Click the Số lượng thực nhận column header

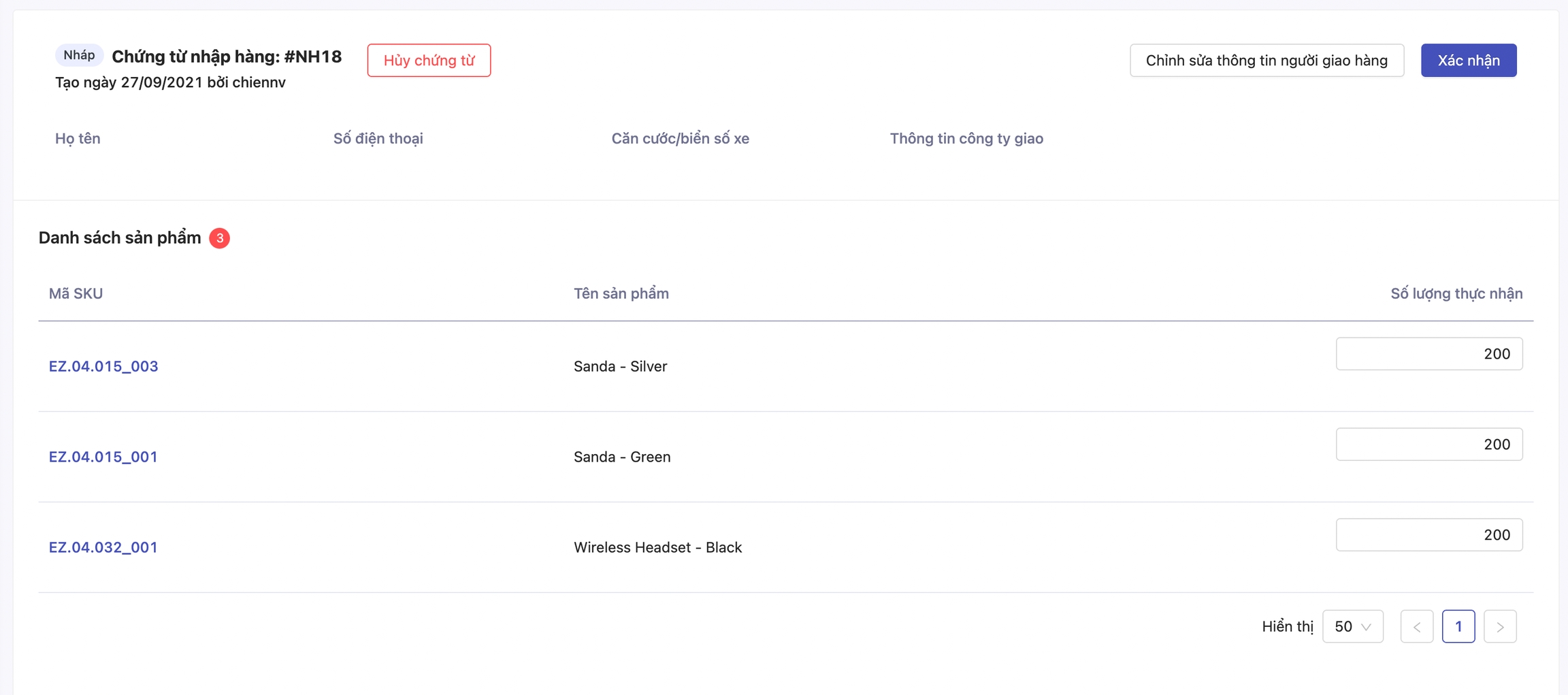coord(1456,293)
